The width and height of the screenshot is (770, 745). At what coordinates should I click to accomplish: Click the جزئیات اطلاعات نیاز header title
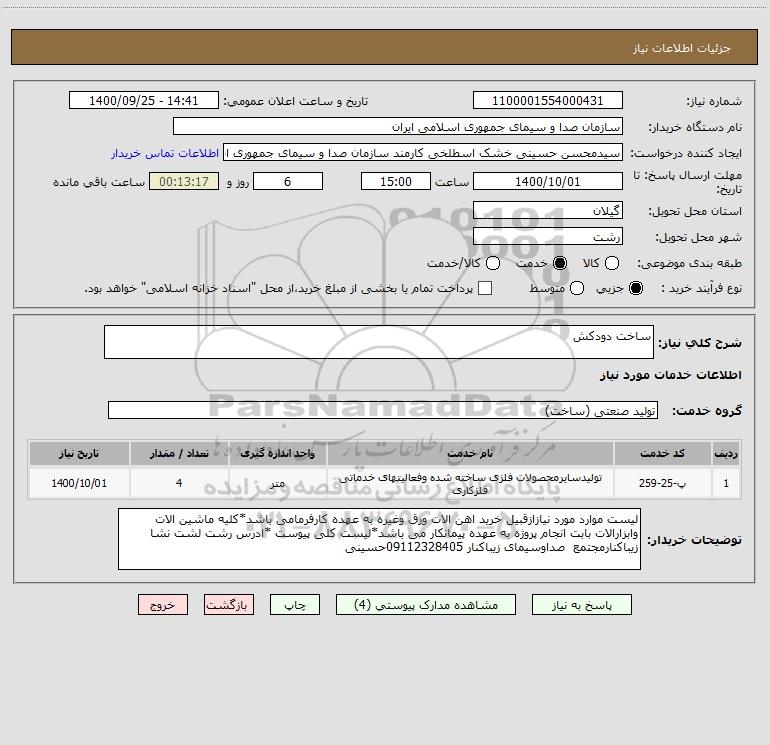tap(682, 48)
